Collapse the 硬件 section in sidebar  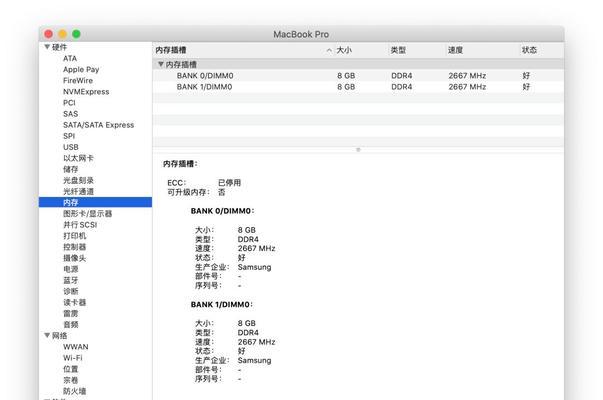(x=47, y=47)
